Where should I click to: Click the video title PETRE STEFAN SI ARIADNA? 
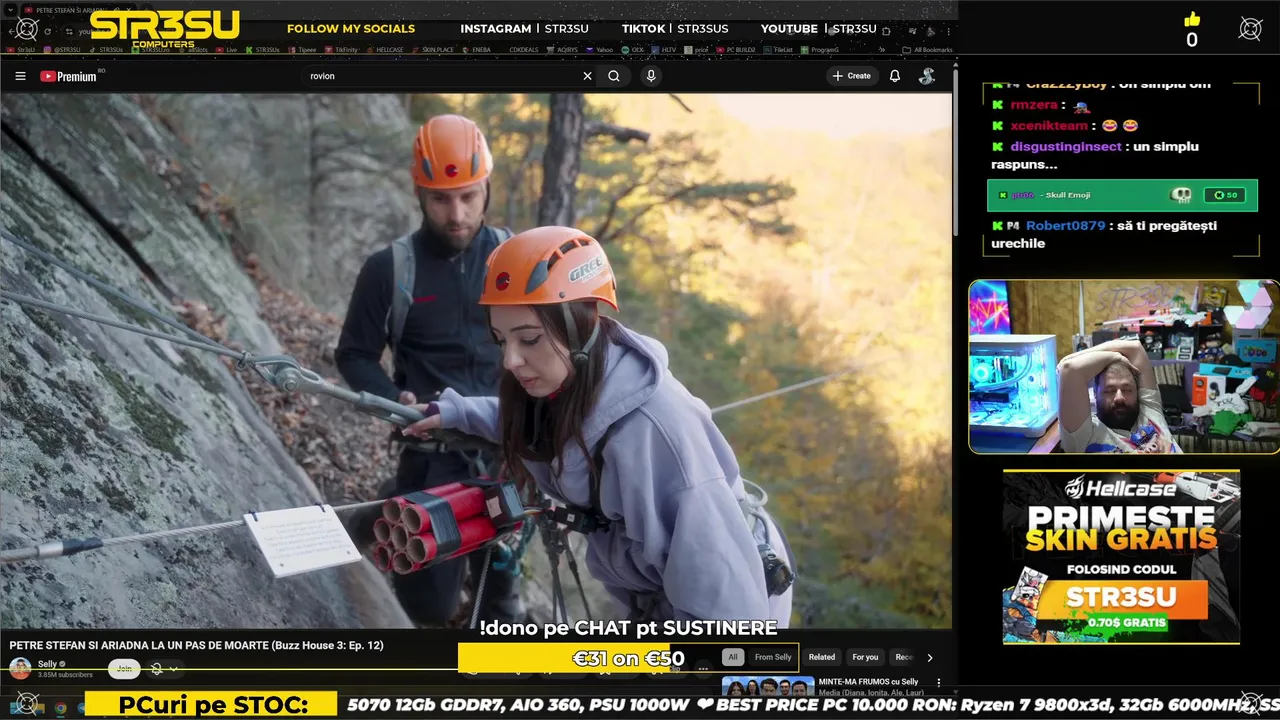coord(196,646)
